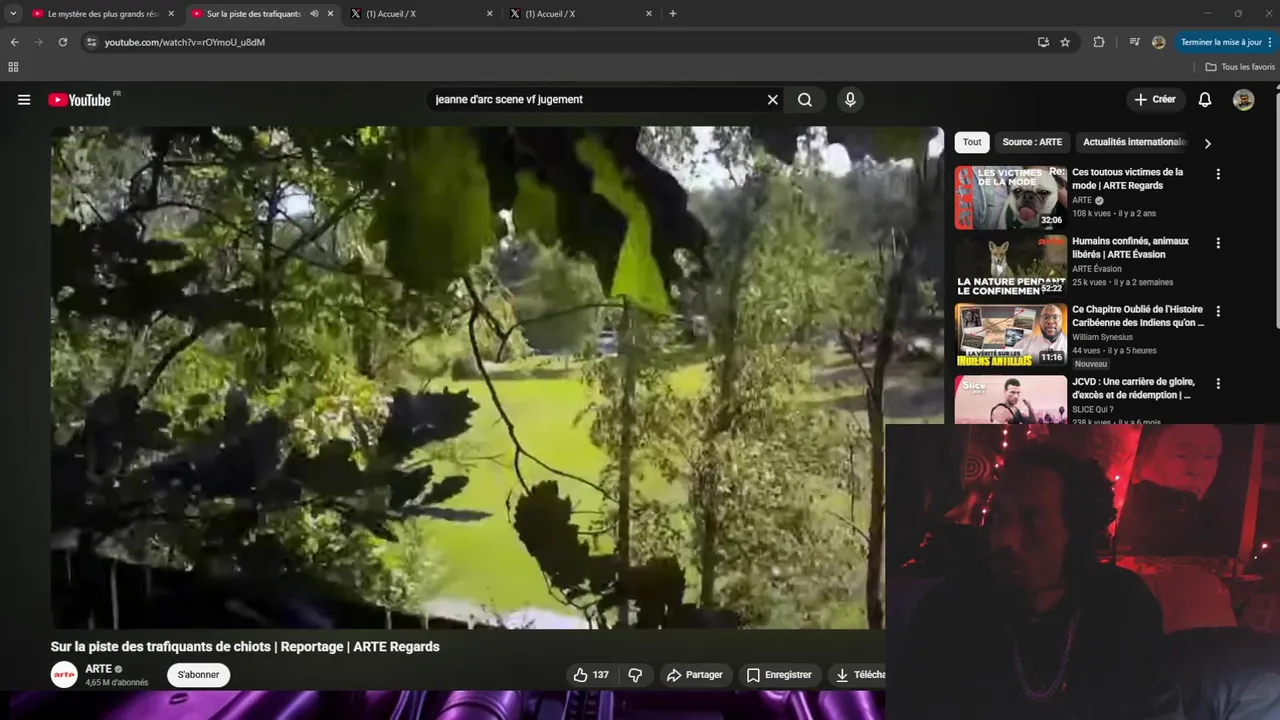View site information icon in address bar
The height and width of the screenshot is (720, 1280).
tap(91, 42)
